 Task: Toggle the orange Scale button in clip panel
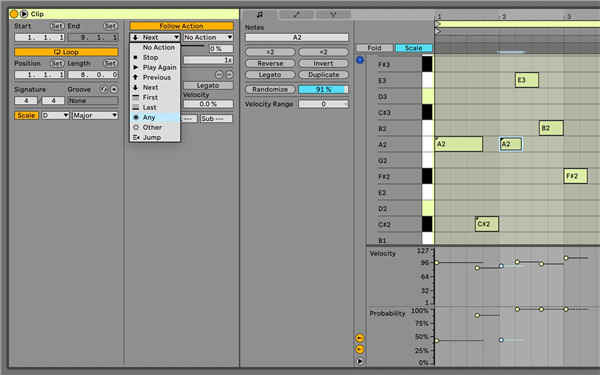click(26, 115)
